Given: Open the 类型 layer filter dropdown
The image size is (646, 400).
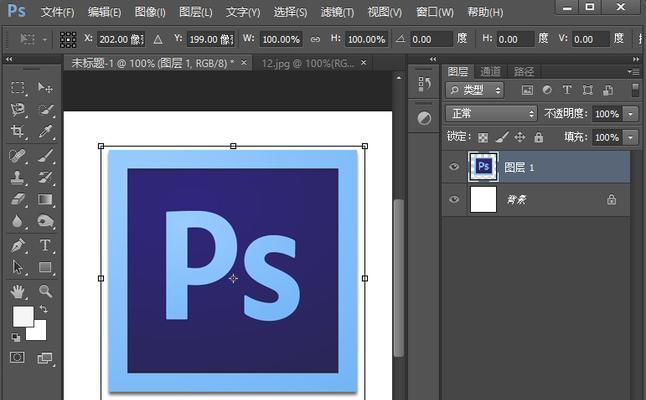Looking at the screenshot, I should point(475,90).
